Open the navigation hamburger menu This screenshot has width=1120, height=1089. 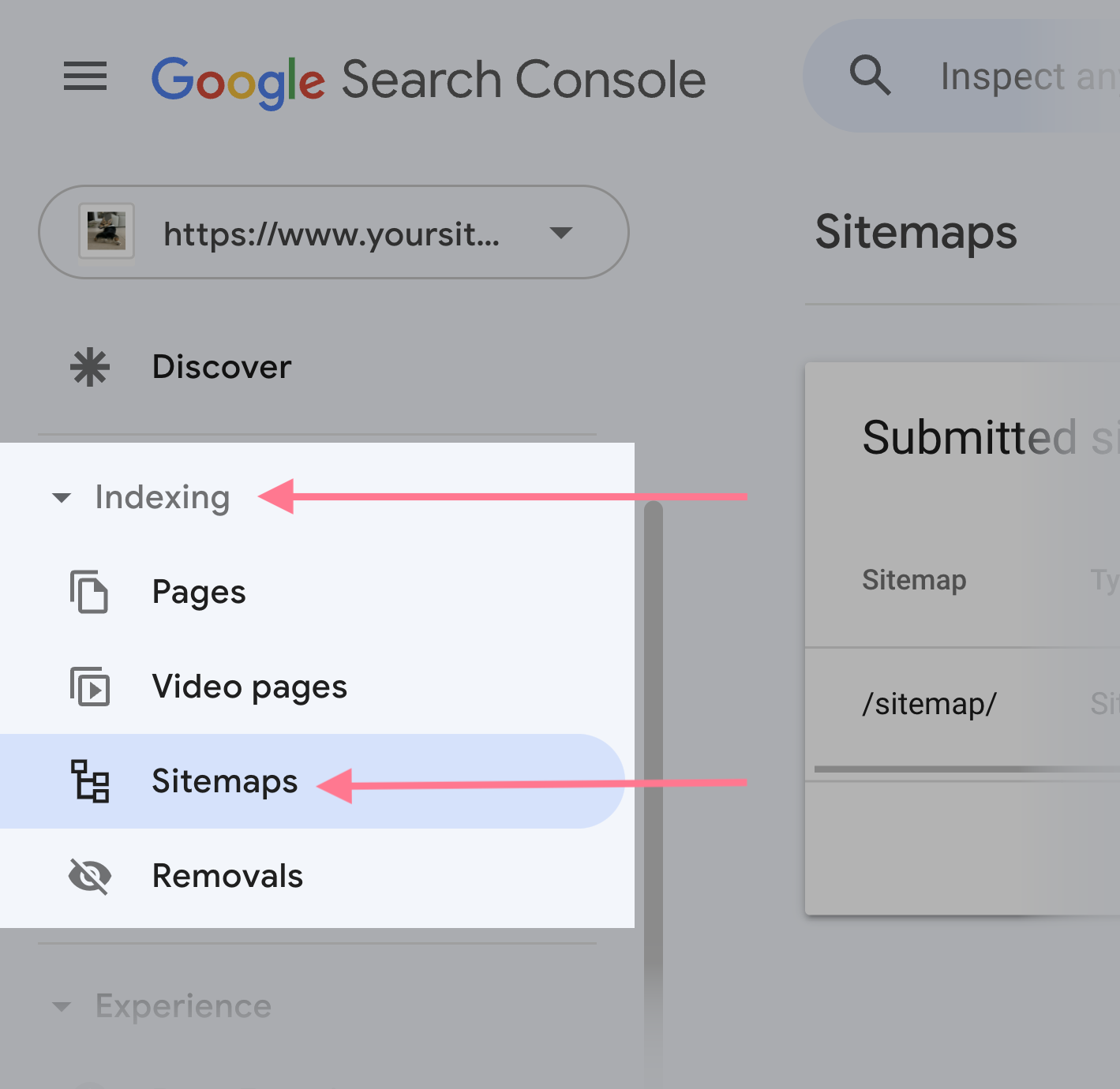[84, 77]
